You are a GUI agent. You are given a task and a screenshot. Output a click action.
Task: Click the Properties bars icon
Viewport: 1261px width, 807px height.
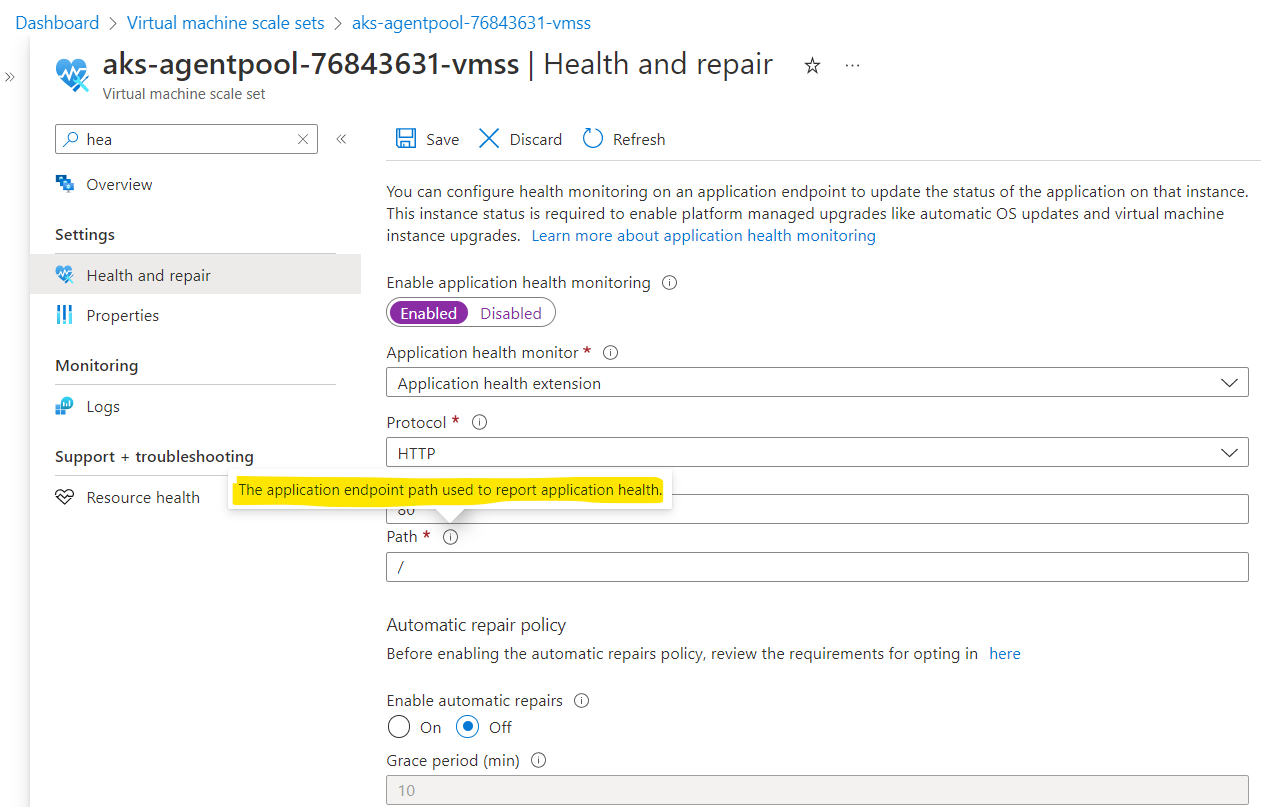coord(65,315)
